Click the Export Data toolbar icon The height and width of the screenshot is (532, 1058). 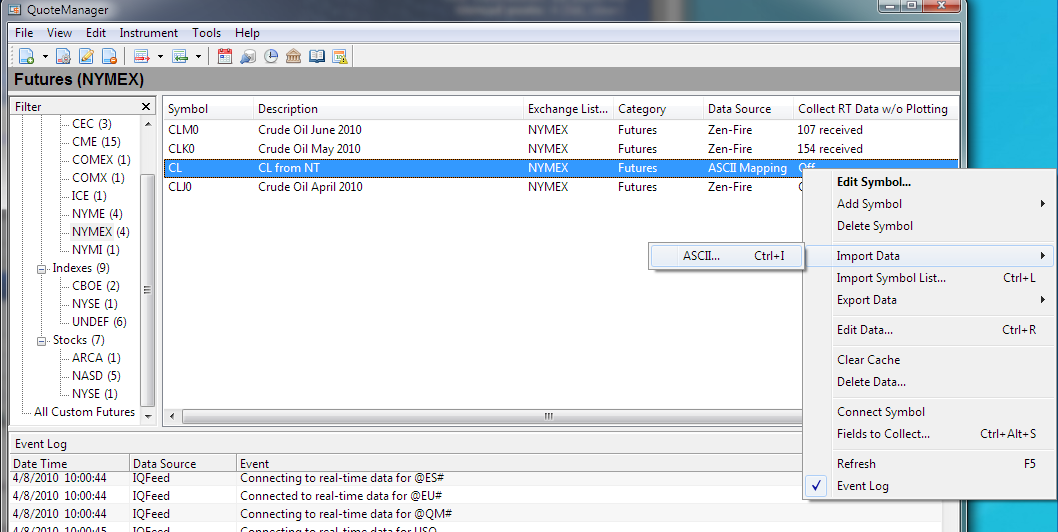[x=142, y=57]
